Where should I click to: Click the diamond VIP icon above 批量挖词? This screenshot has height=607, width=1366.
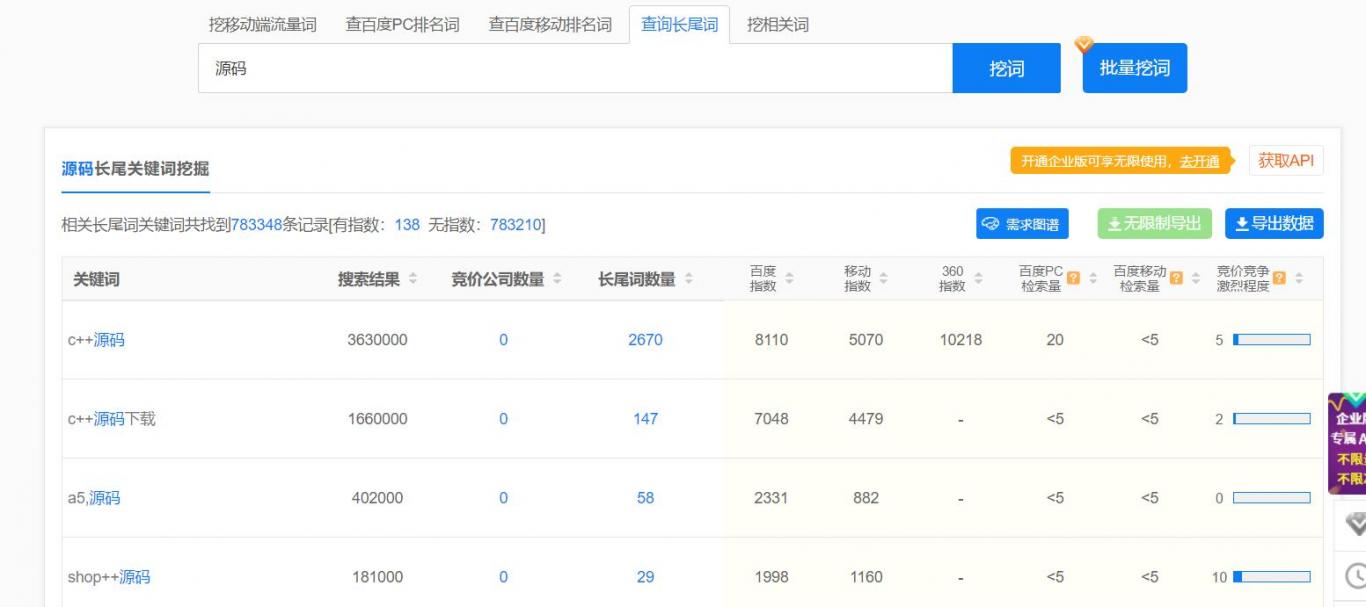(1084, 44)
